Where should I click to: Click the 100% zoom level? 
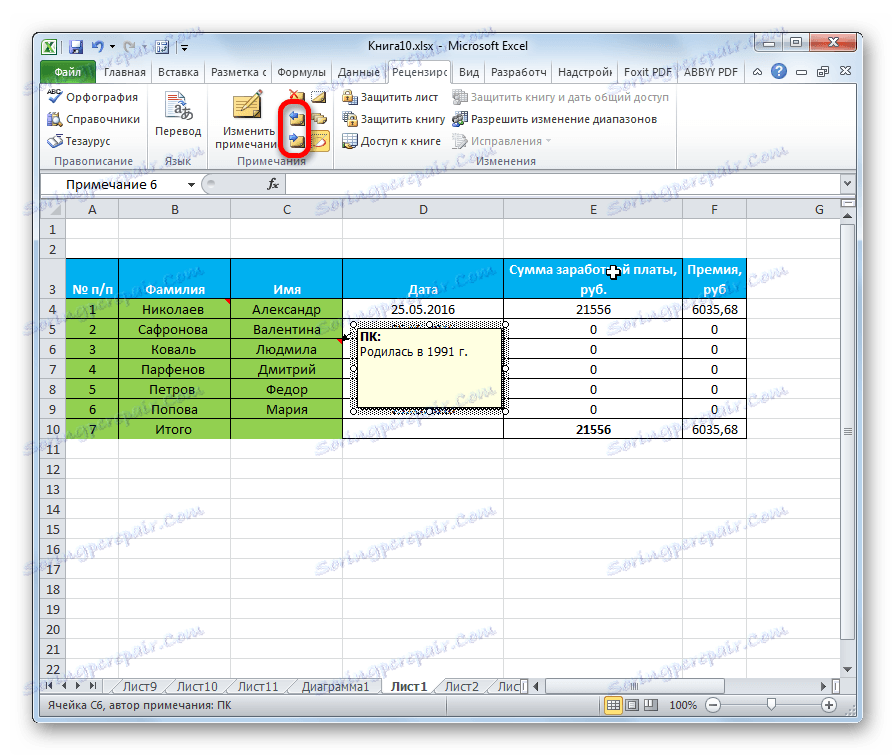point(683,705)
